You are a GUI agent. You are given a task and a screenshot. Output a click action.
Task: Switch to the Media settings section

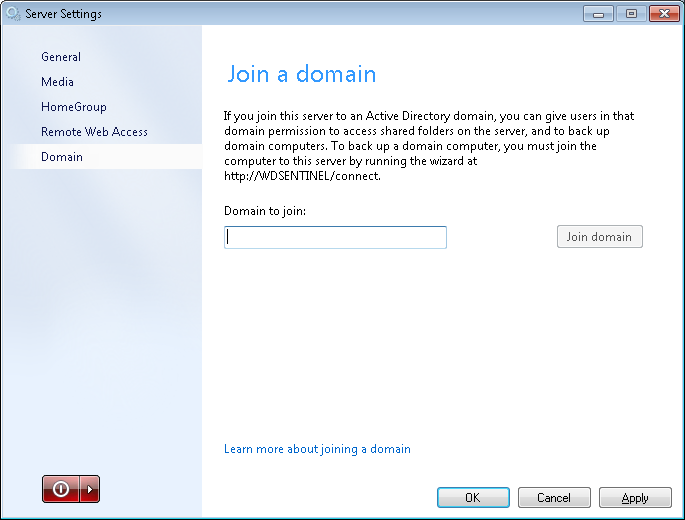pyautogui.click(x=57, y=82)
